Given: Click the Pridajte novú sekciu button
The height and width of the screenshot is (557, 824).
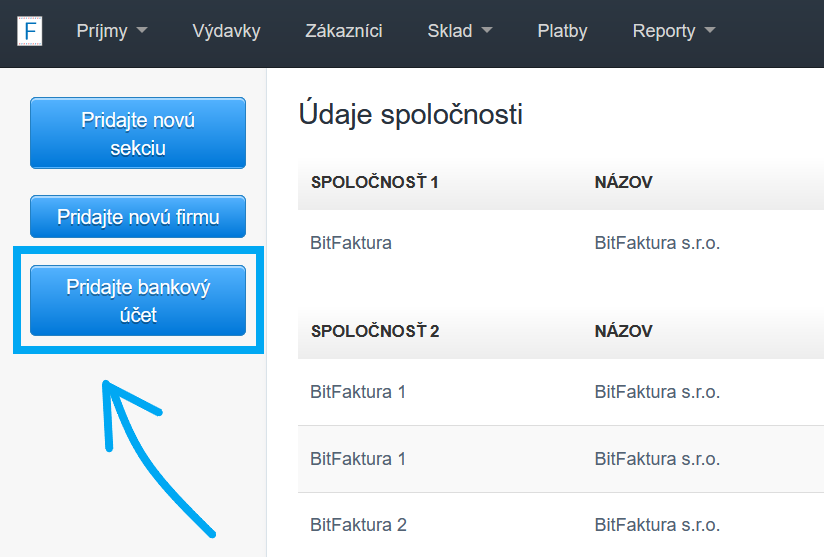Looking at the screenshot, I should [x=138, y=134].
